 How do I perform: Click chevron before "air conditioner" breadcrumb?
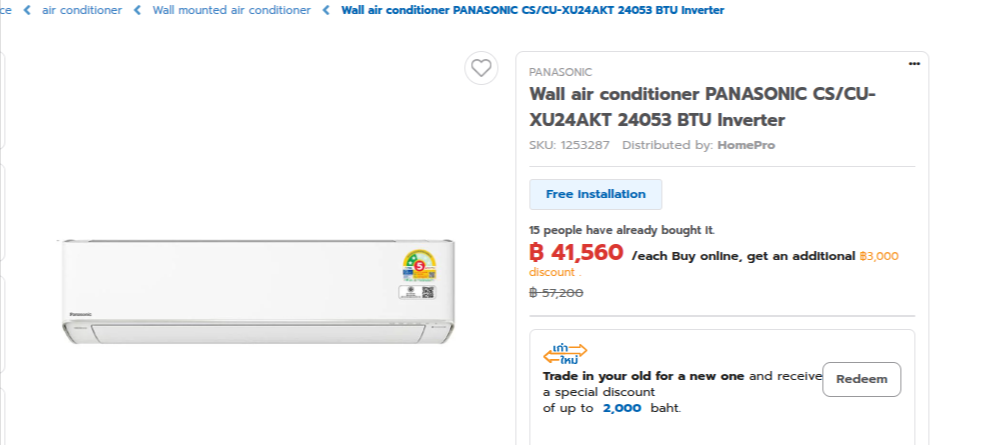click(x=27, y=10)
